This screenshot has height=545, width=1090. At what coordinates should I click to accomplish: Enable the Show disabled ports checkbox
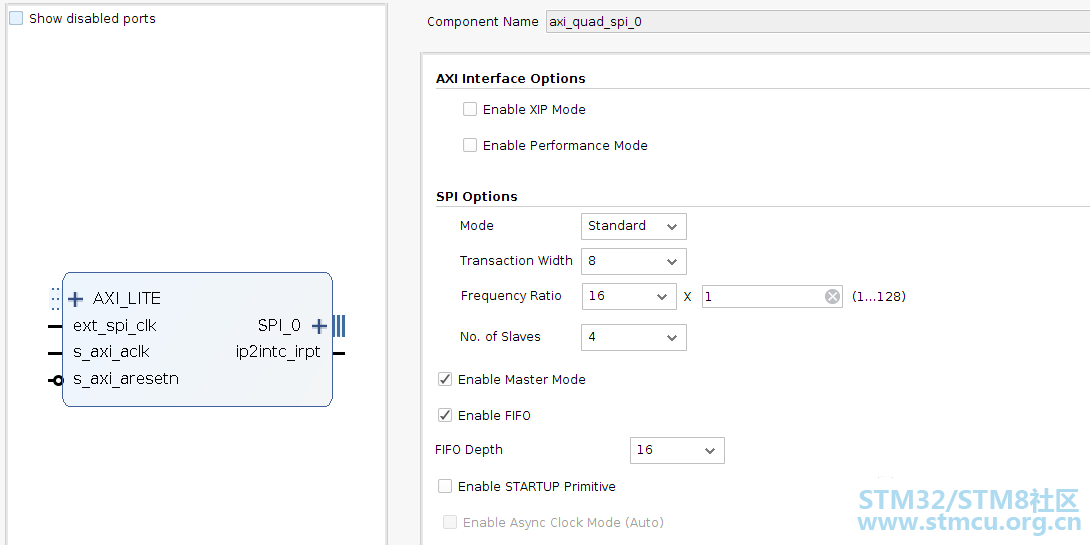click(16, 19)
